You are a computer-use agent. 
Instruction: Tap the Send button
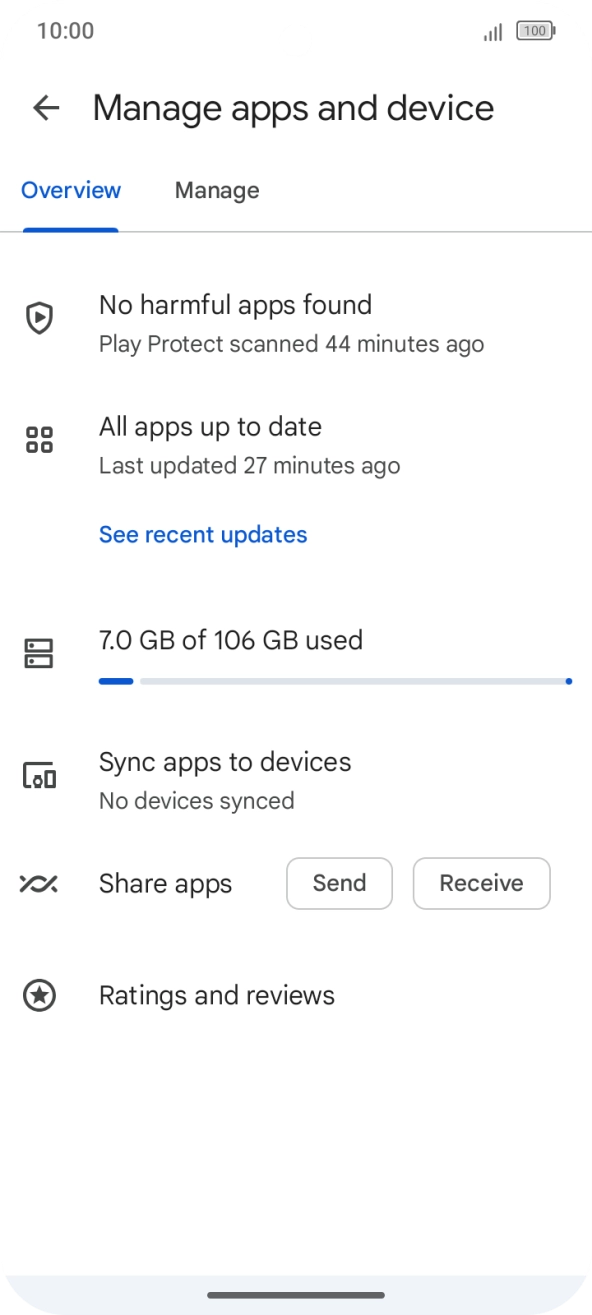(x=340, y=883)
